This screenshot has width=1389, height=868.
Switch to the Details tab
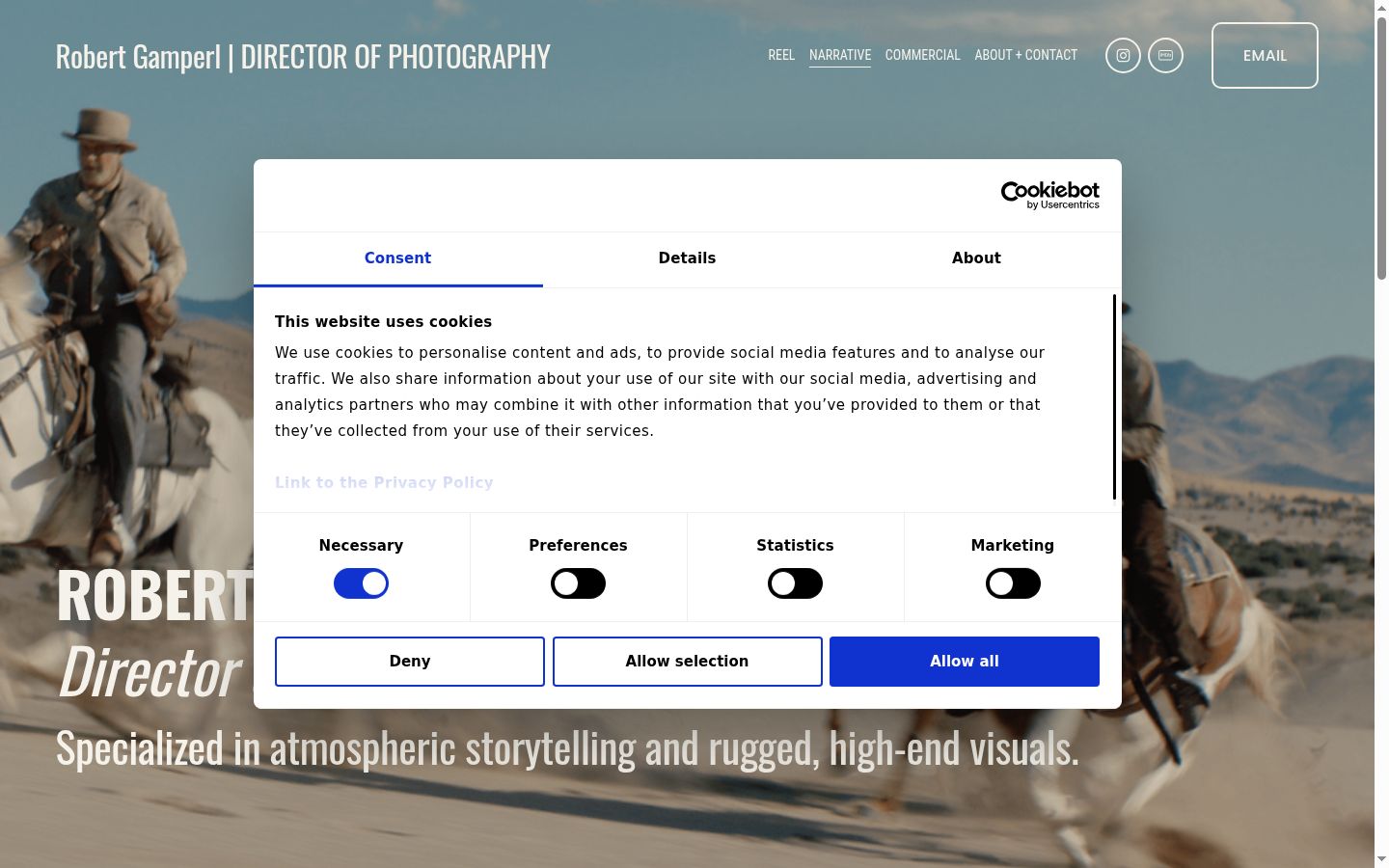pos(687,258)
